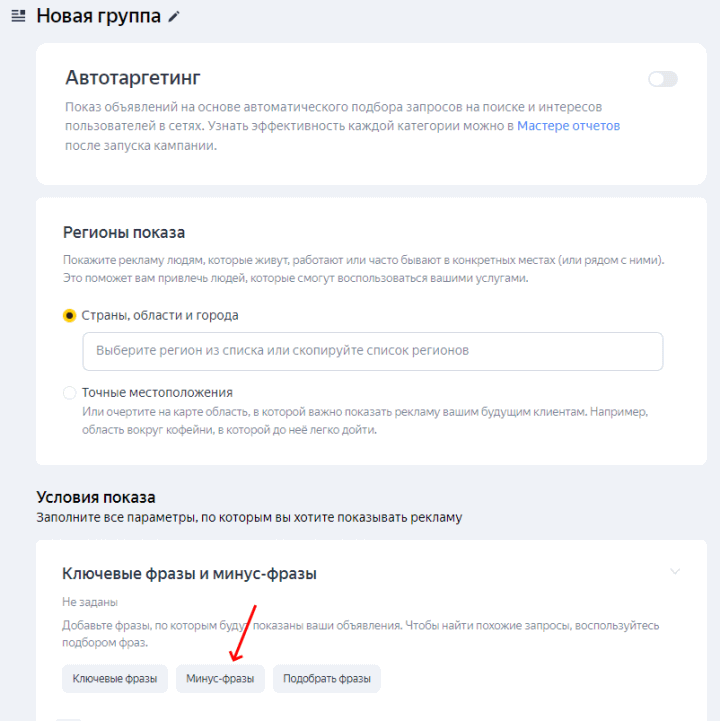Click the Не заданы status text
This screenshot has height=721, width=720.
coord(90,602)
